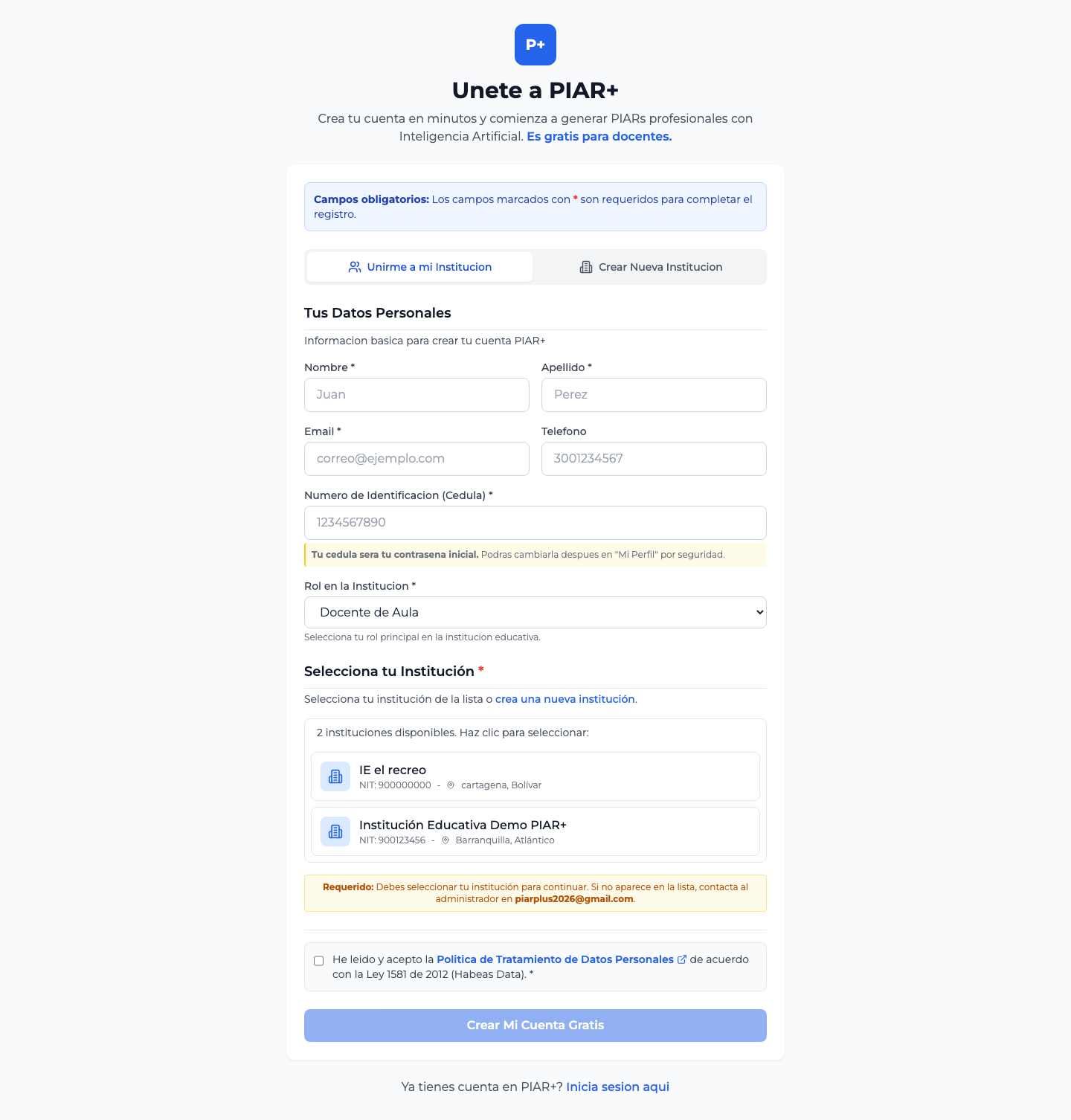Open Politica de Tratamiento de Datos link
This screenshot has width=1071, height=1120.
[x=555, y=959]
